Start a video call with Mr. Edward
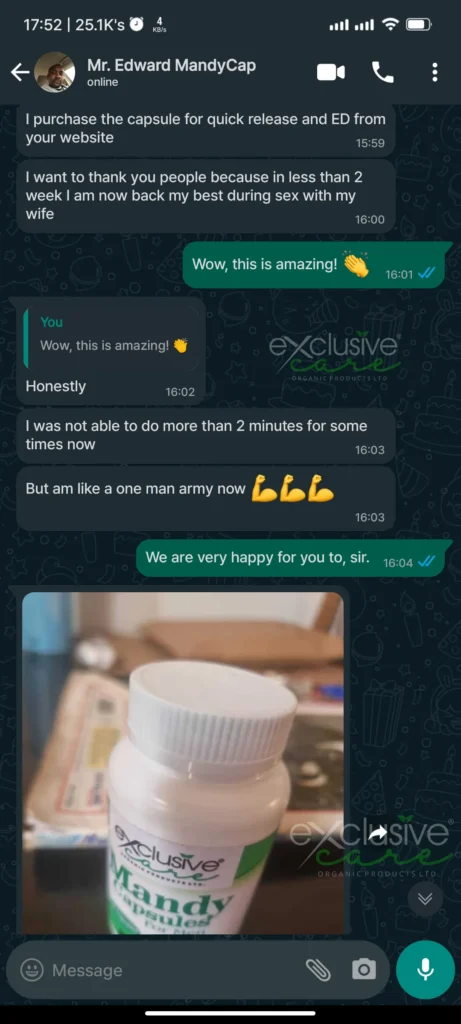The height and width of the screenshot is (1024, 461). coord(331,72)
